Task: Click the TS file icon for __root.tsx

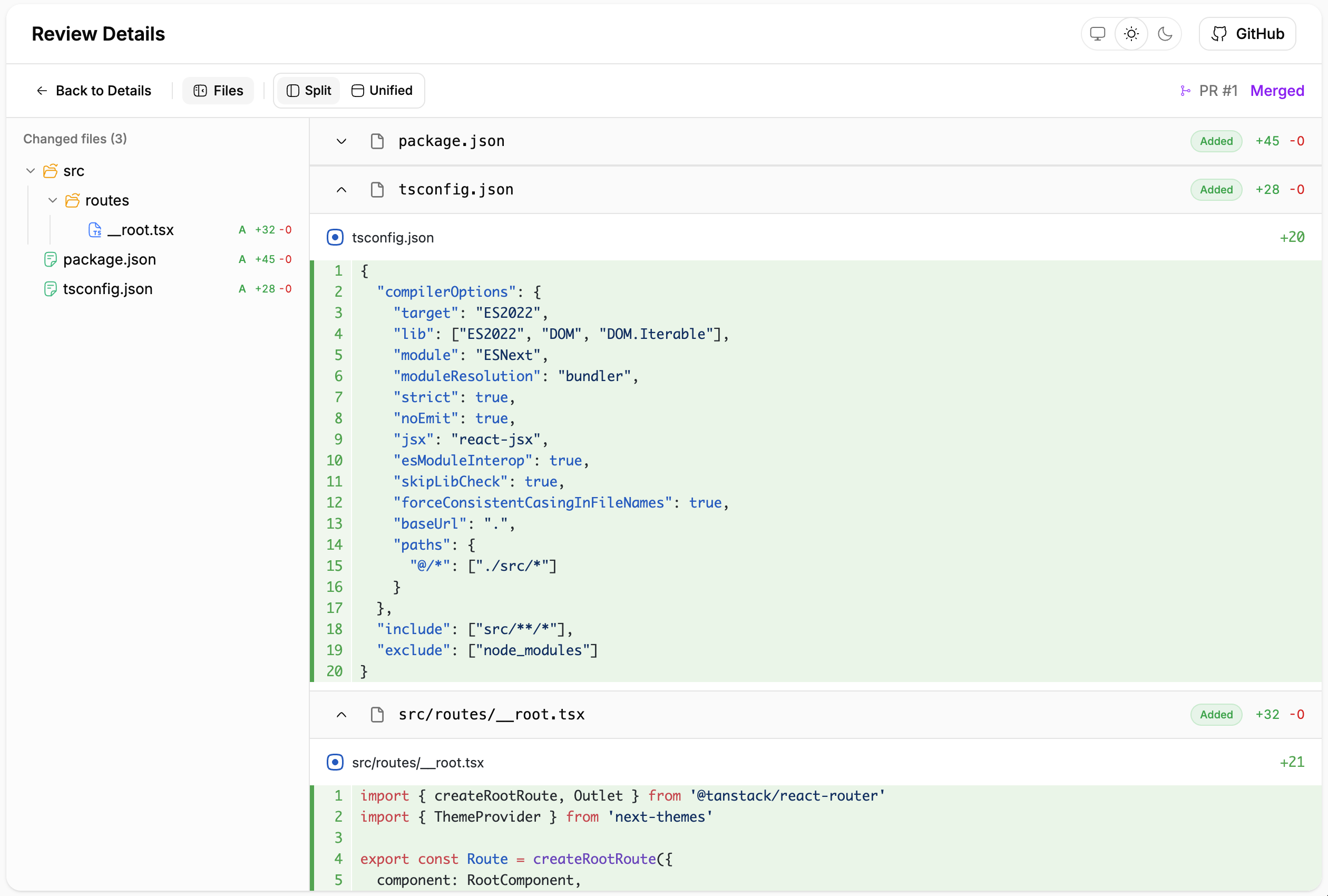Action: click(x=95, y=230)
